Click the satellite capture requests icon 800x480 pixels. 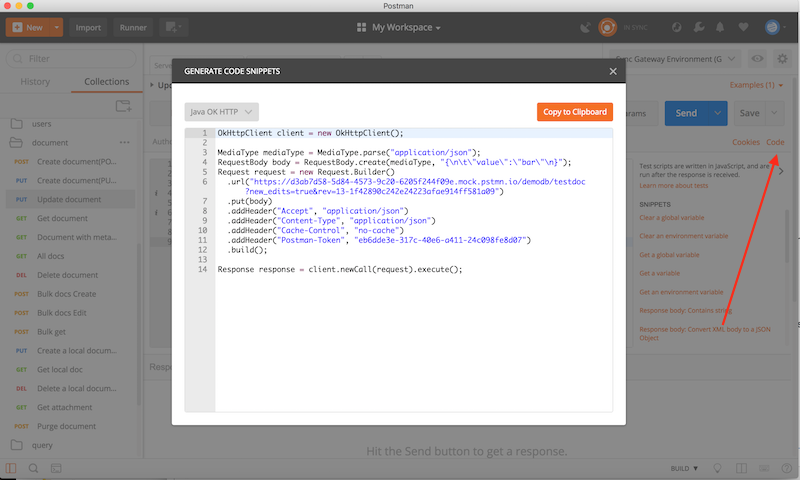click(585, 28)
